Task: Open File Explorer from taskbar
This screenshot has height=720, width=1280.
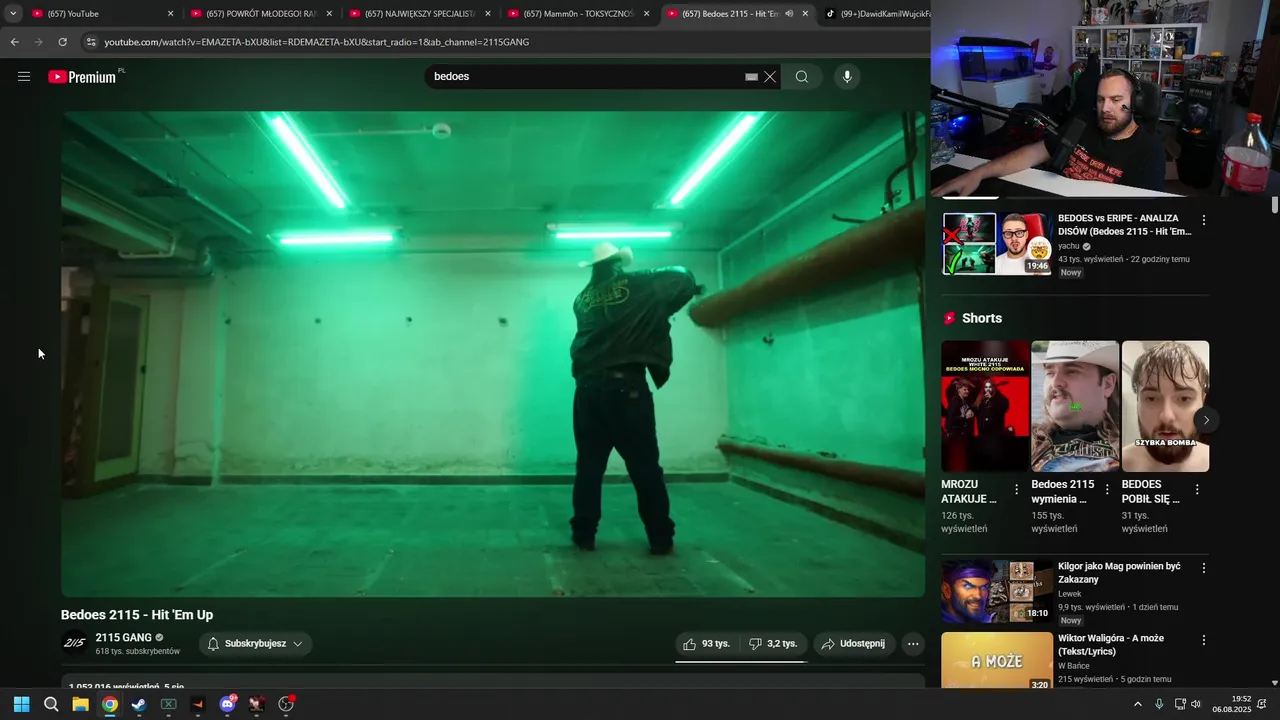Action: (80, 704)
